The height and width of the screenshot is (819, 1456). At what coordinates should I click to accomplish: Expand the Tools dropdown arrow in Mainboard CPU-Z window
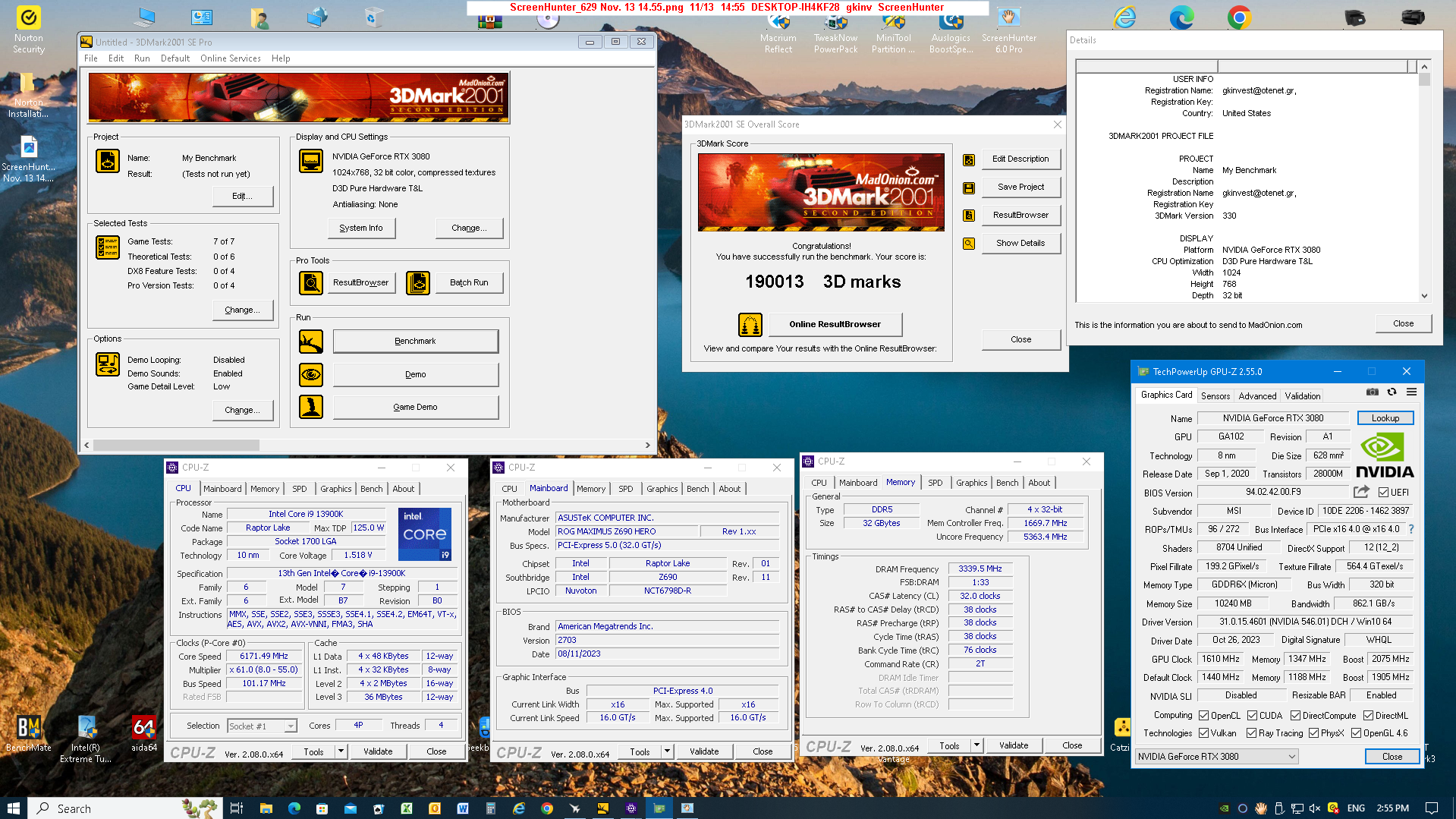coord(667,752)
